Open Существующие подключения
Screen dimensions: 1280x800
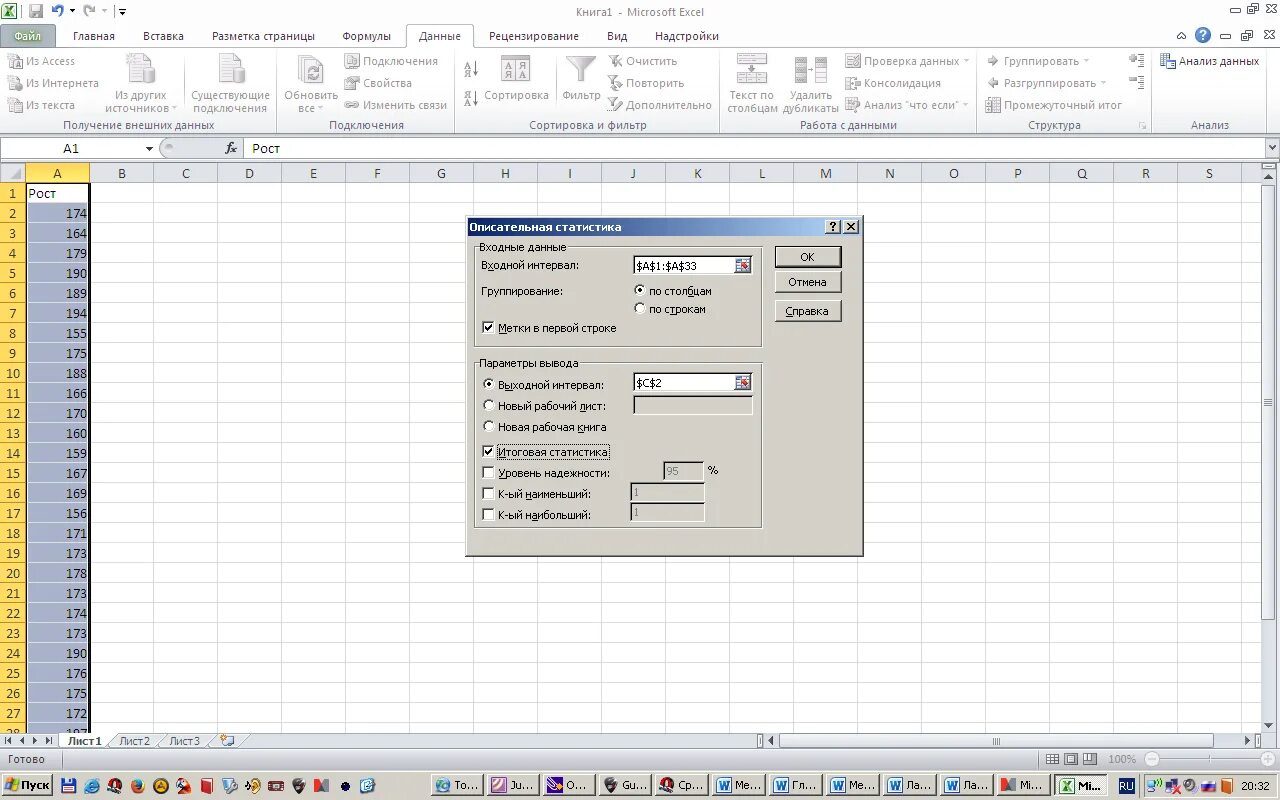pos(231,83)
